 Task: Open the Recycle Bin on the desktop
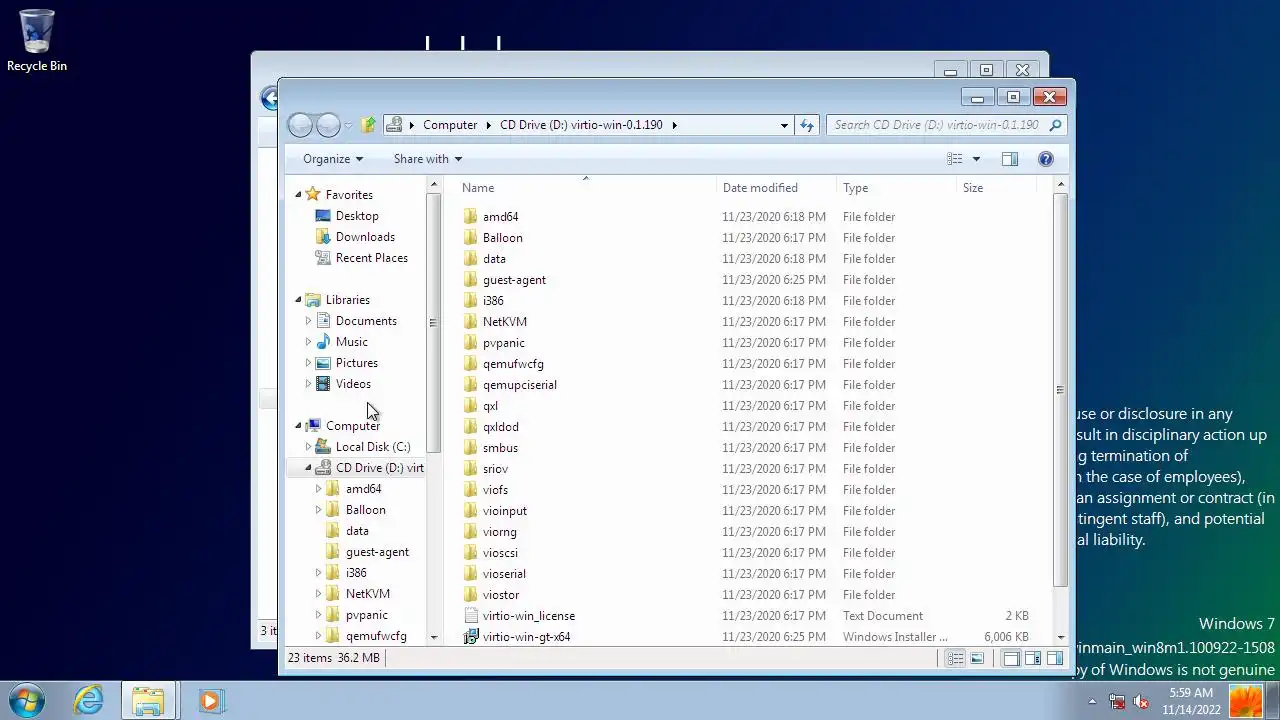click(x=37, y=42)
